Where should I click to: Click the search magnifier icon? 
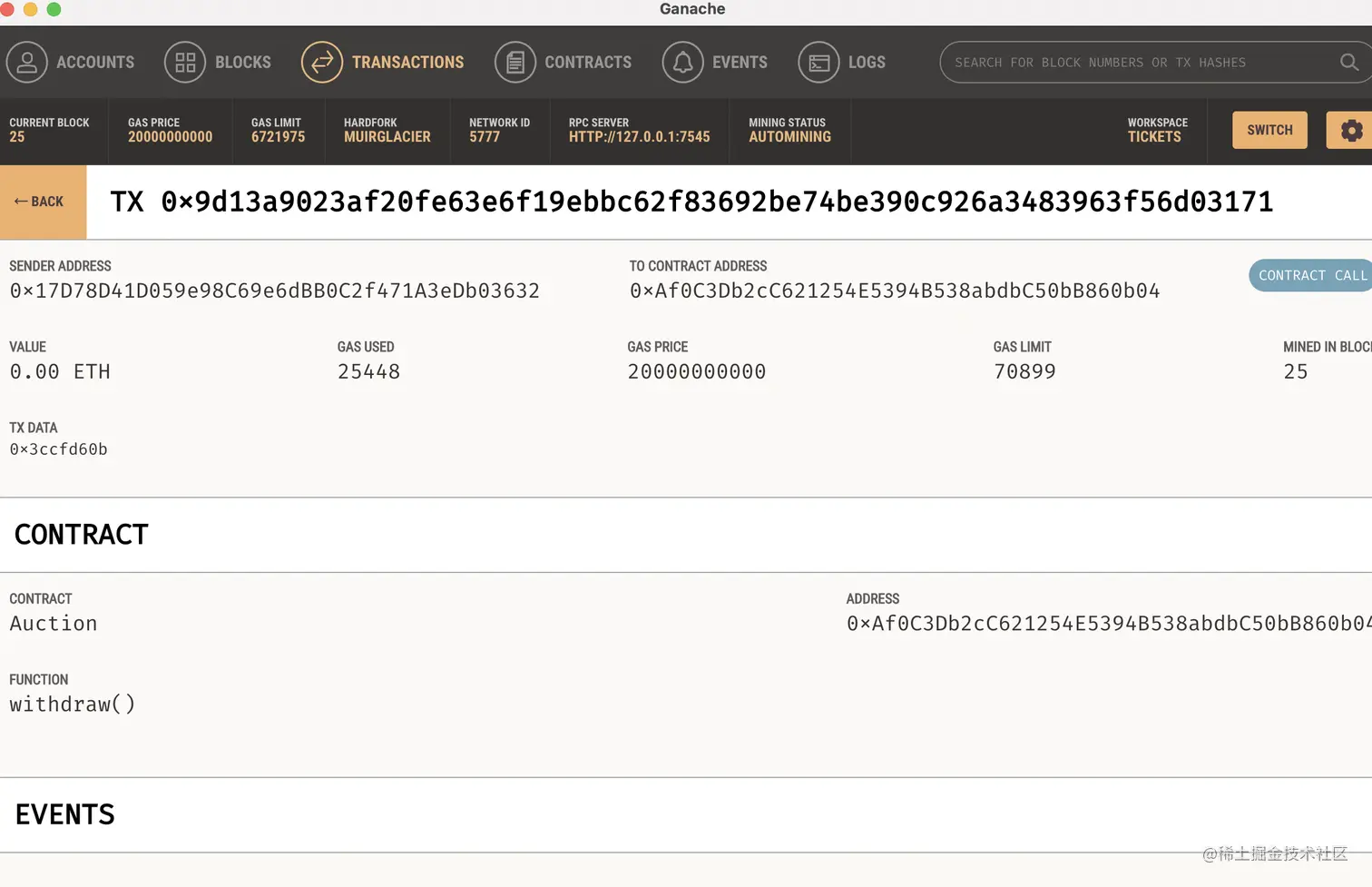(x=1349, y=62)
